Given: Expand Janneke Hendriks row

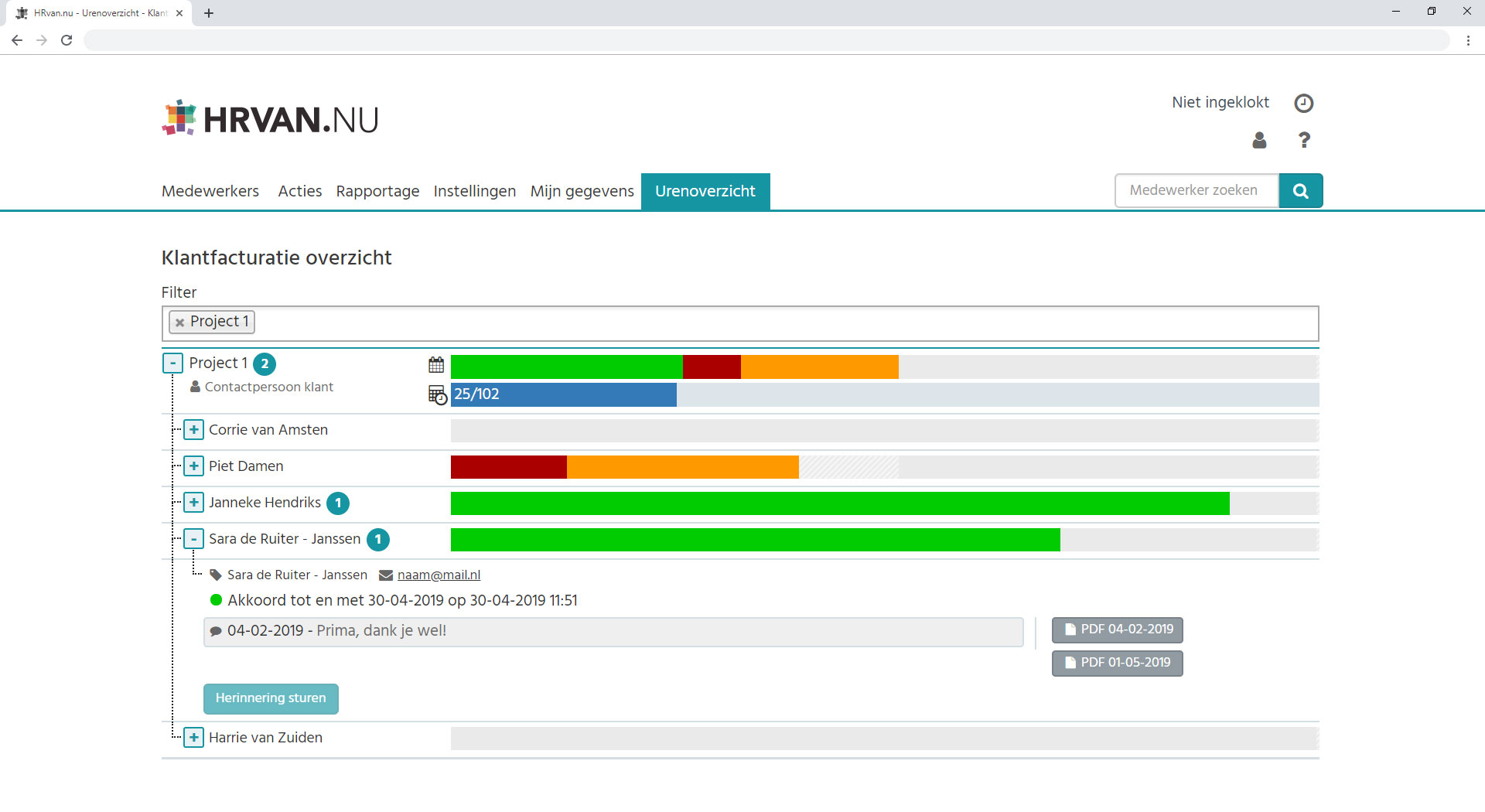Looking at the screenshot, I should [194, 503].
